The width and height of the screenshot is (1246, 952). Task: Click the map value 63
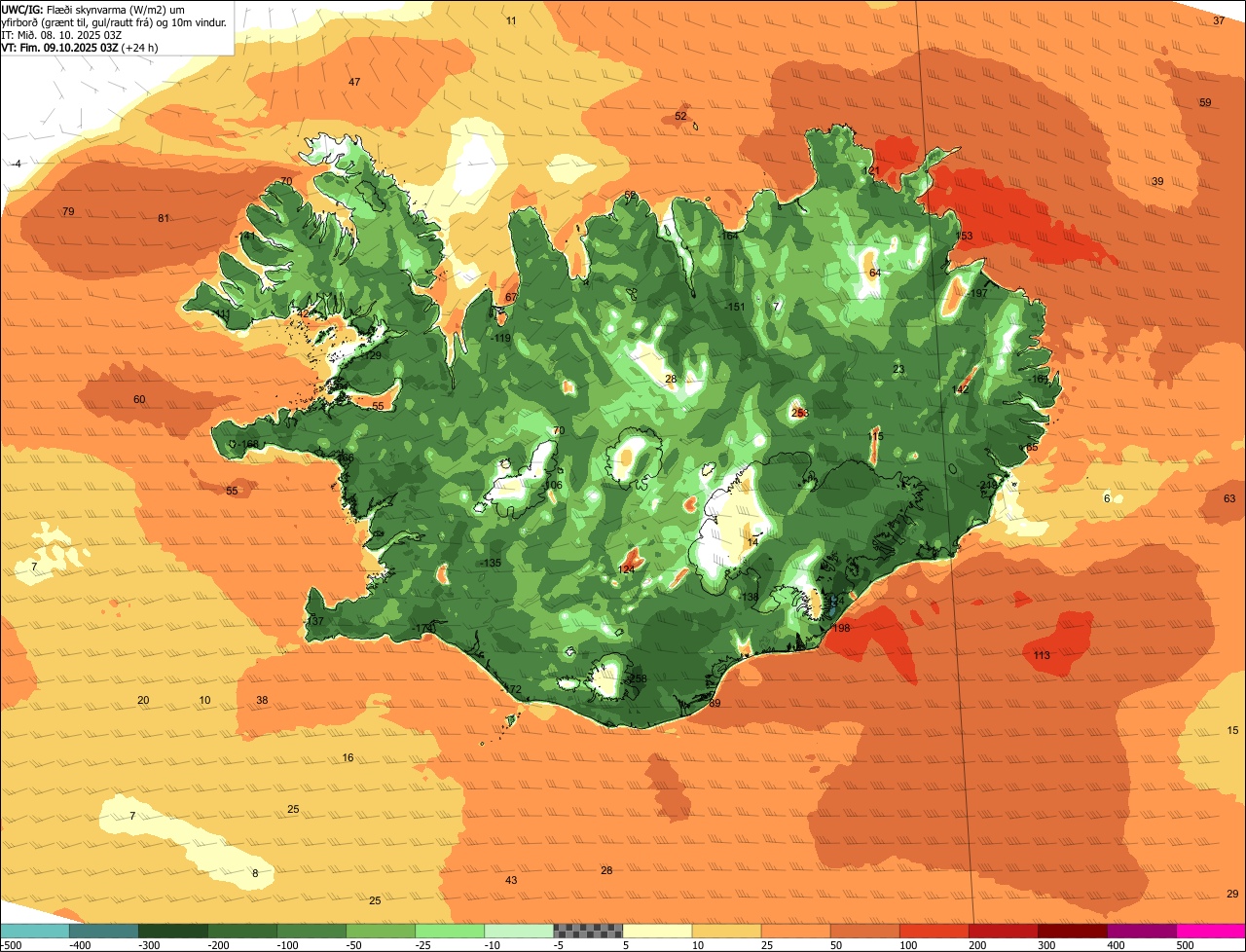[1229, 498]
